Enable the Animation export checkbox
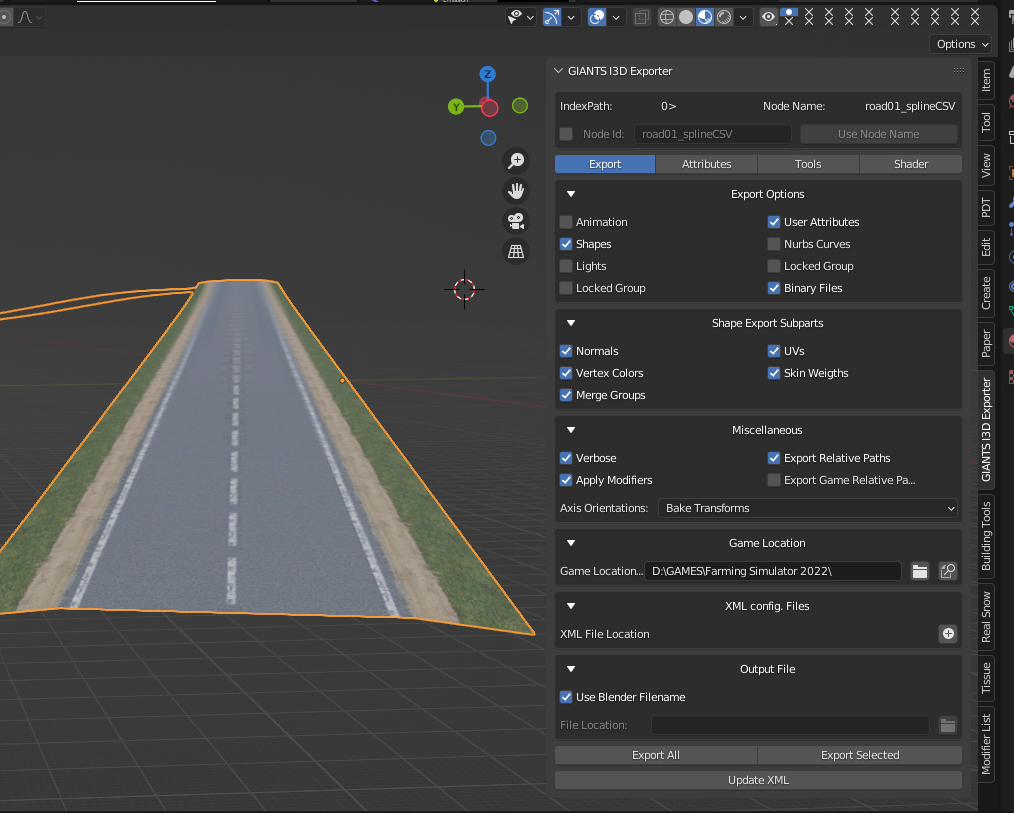Viewport: 1014px width, 813px height. coord(566,222)
